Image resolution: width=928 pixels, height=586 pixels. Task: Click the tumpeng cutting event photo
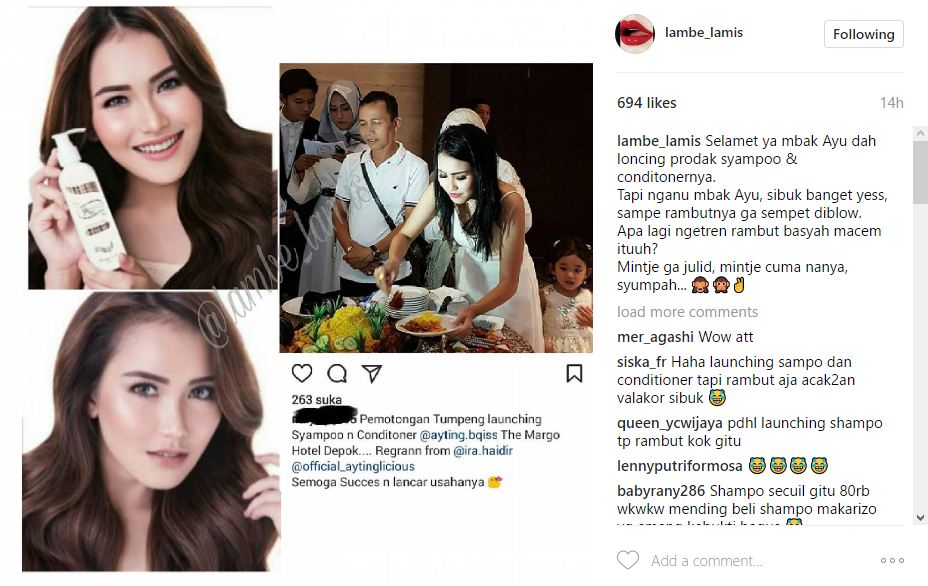point(436,208)
